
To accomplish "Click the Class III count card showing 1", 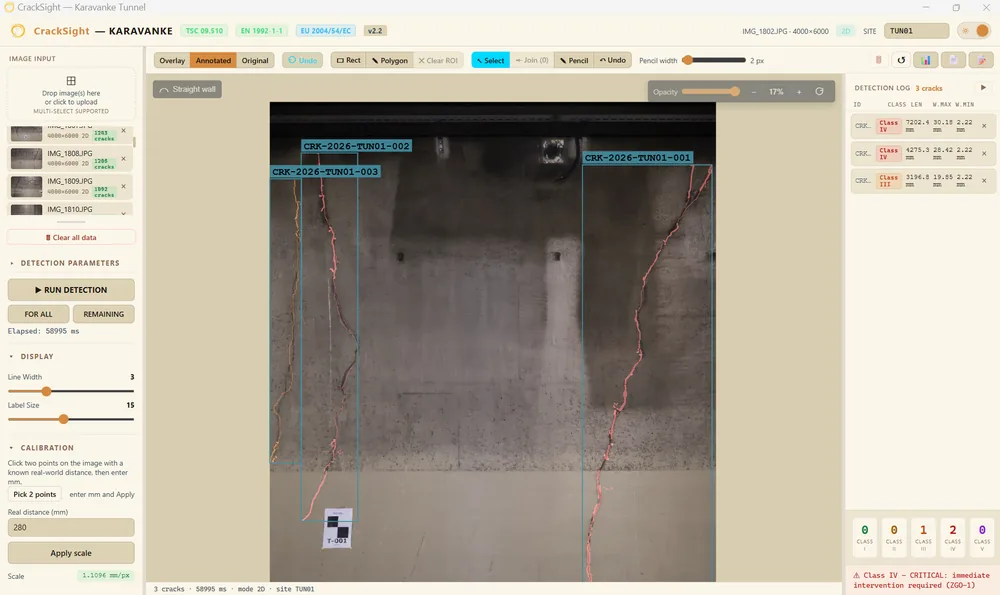I will tap(923, 536).
